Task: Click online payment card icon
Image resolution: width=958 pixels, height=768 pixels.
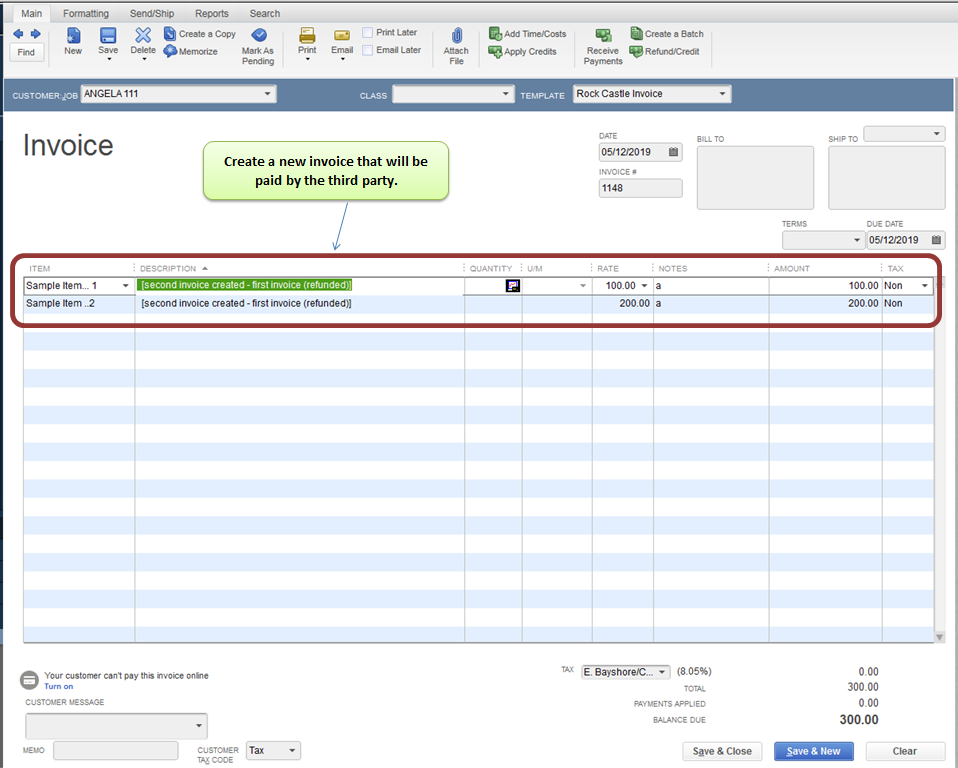Action: click(29, 680)
